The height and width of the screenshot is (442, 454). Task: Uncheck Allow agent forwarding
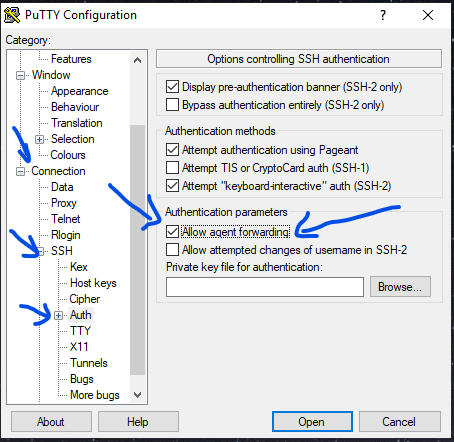pyautogui.click(x=172, y=232)
